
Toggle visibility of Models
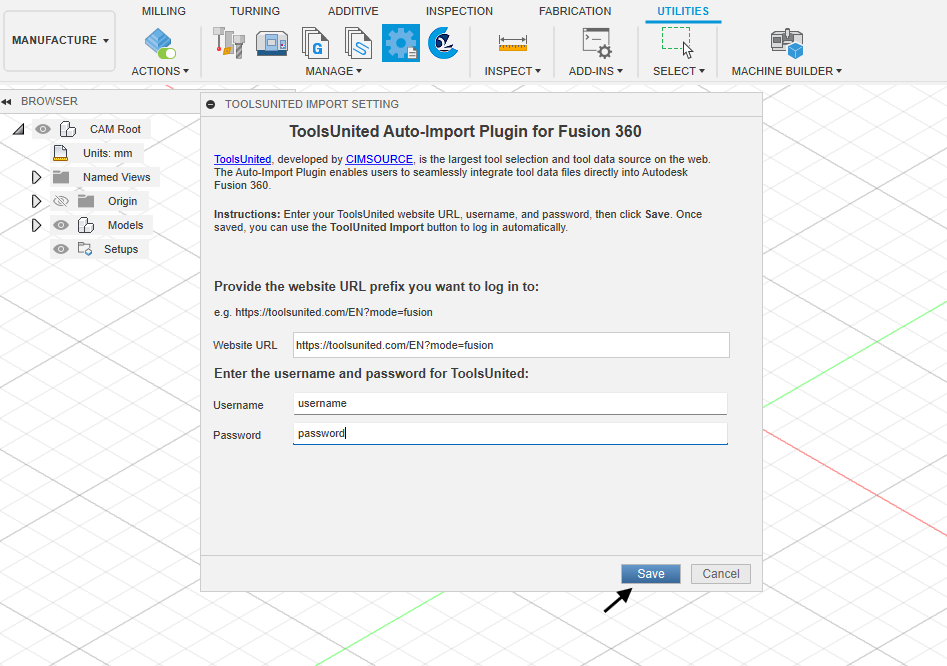(x=61, y=225)
